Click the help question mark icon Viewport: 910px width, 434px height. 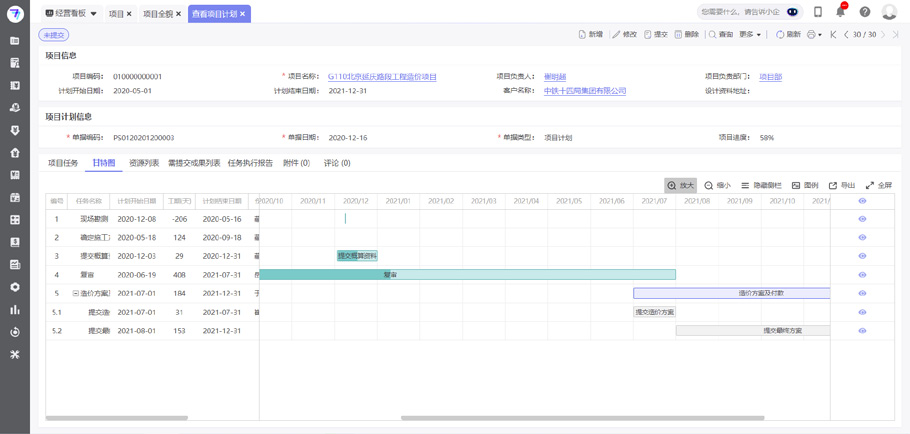click(x=865, y=12)
